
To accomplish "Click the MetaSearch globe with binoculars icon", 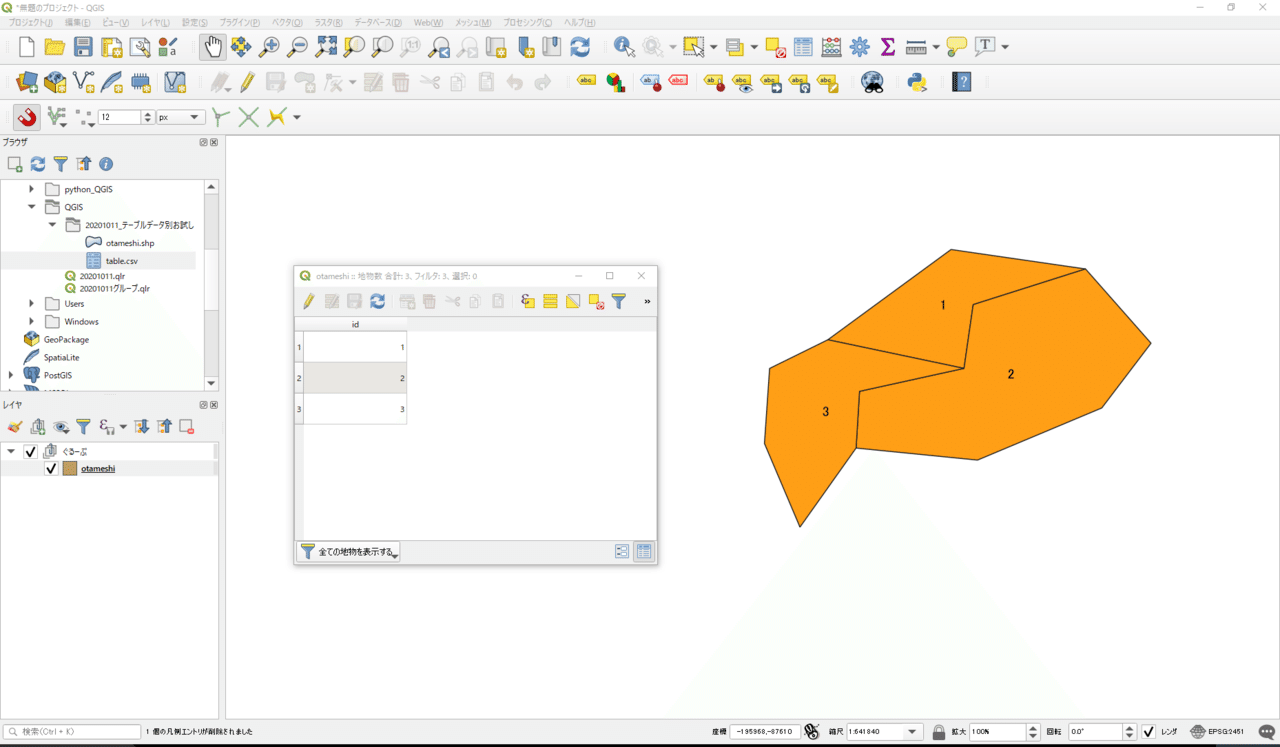I will point(873,82).
